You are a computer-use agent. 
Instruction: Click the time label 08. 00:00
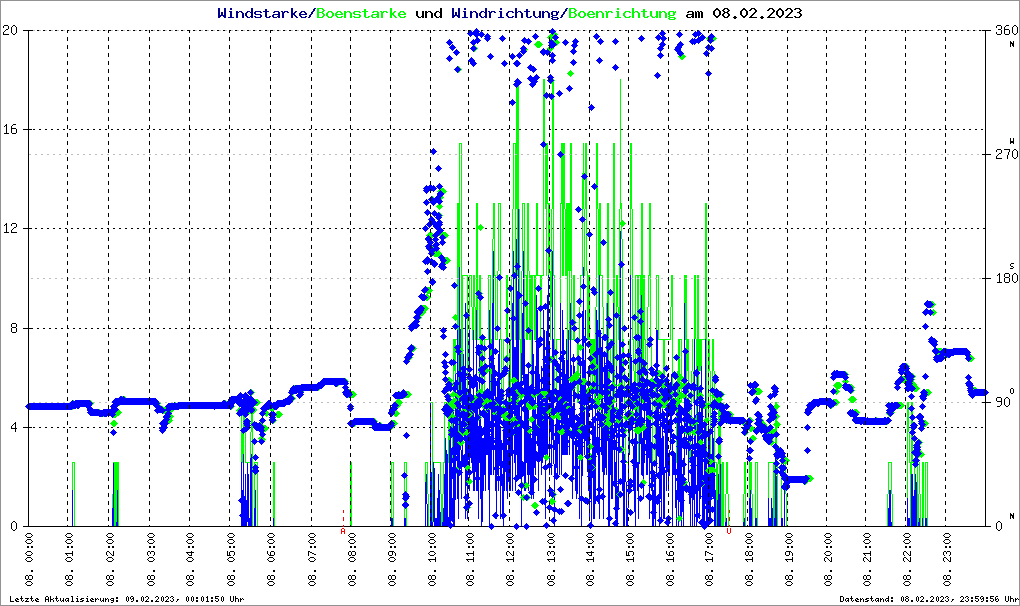click(x=30, y=560)
